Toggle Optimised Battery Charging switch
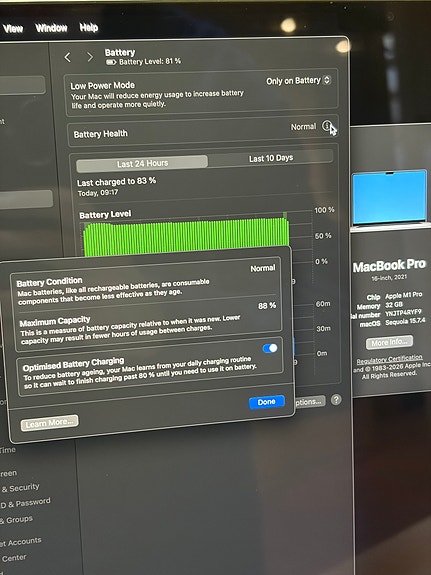The height and width of the screenshot is (575, 431). point(270,348)
